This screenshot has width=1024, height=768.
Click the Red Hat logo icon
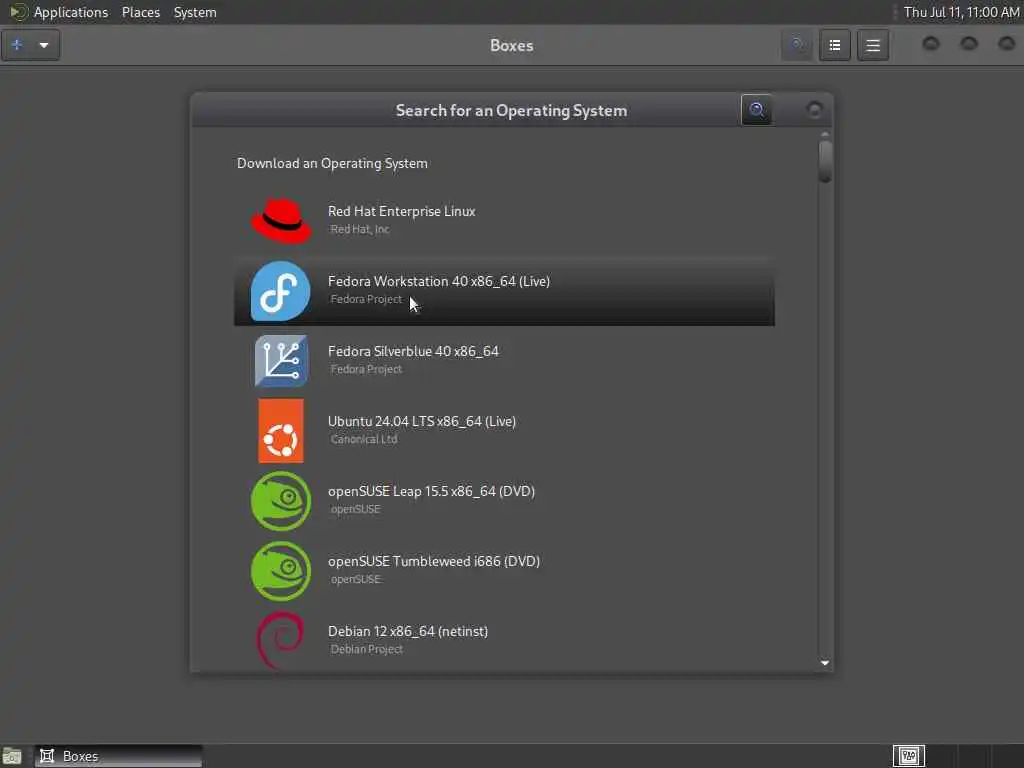[x=281, y=221]
